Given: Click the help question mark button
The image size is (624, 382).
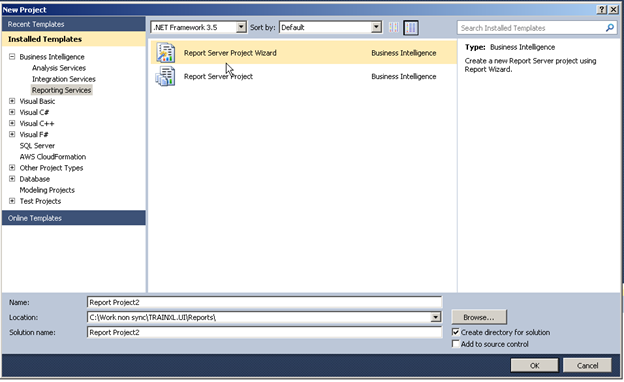Looking at the screenshot, I should (x=602, y=9).
